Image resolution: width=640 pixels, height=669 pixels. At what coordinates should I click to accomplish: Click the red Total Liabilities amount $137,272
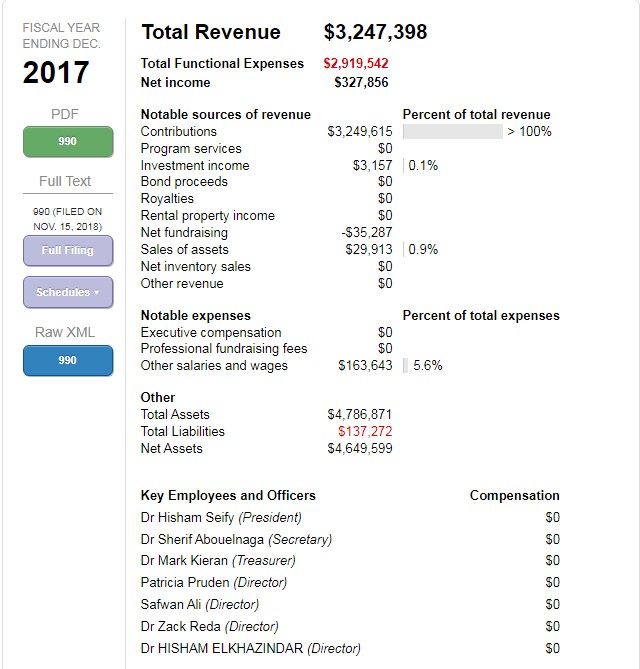click(x=365, y=432)
